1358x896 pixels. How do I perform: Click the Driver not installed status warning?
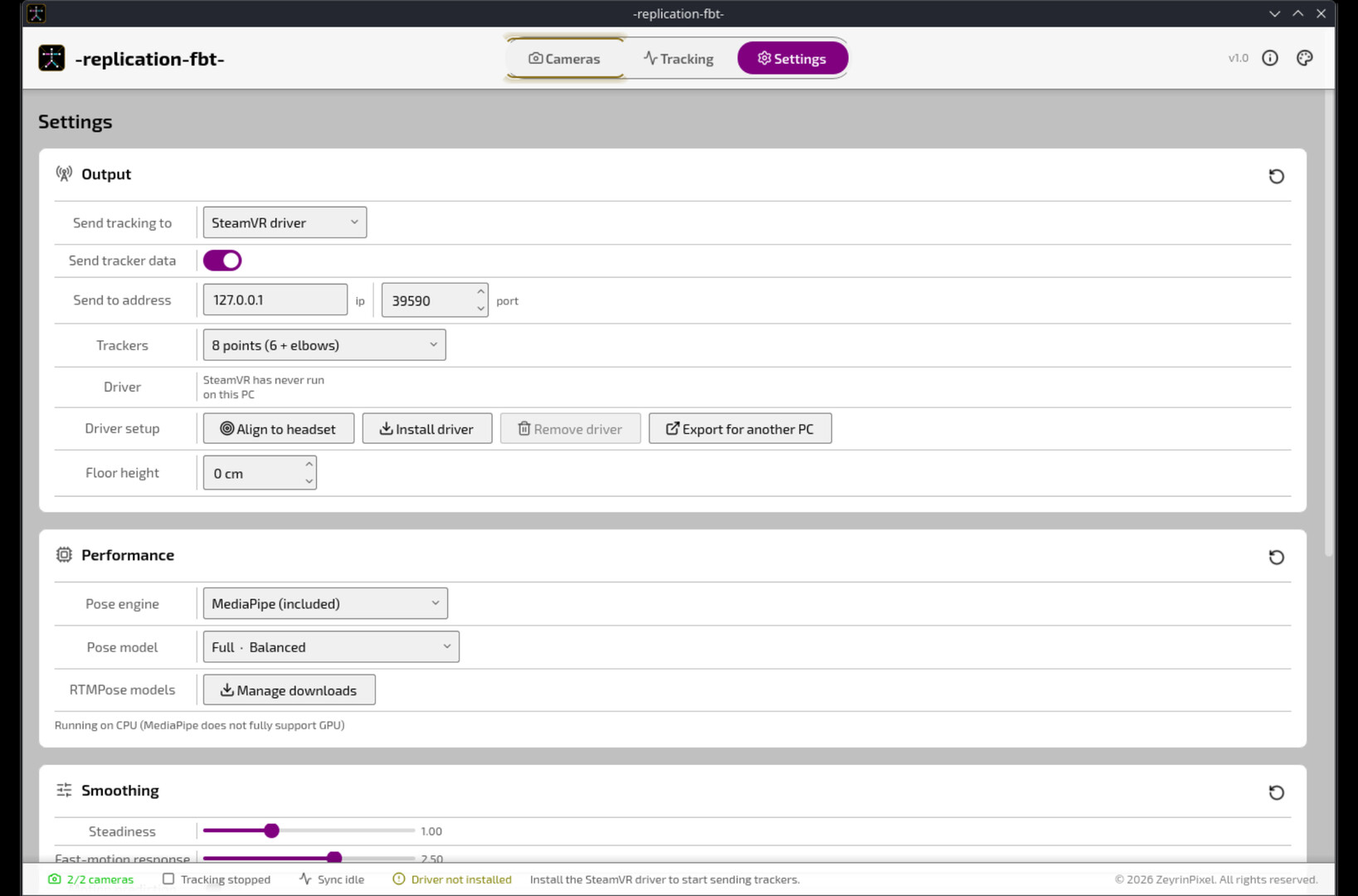452,879
